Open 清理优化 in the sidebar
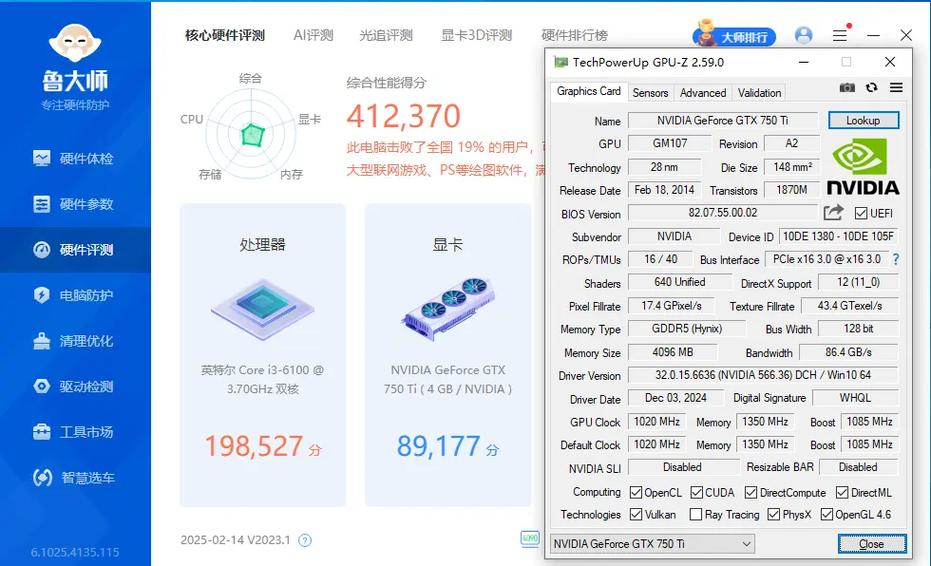 (75, 341)
